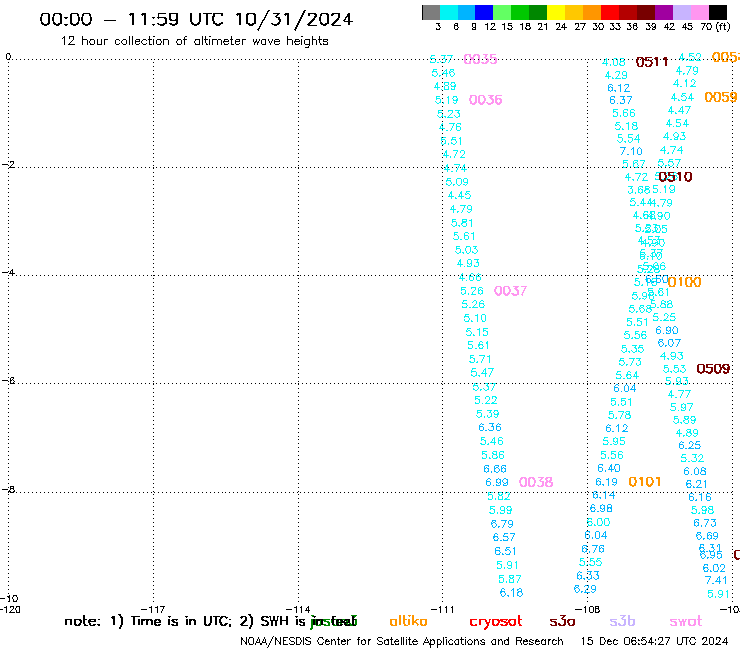The height and width of the screenshot is (650, 740).
Task: Click the 'cryosat' satellite legend label
Action: [496, 622]
